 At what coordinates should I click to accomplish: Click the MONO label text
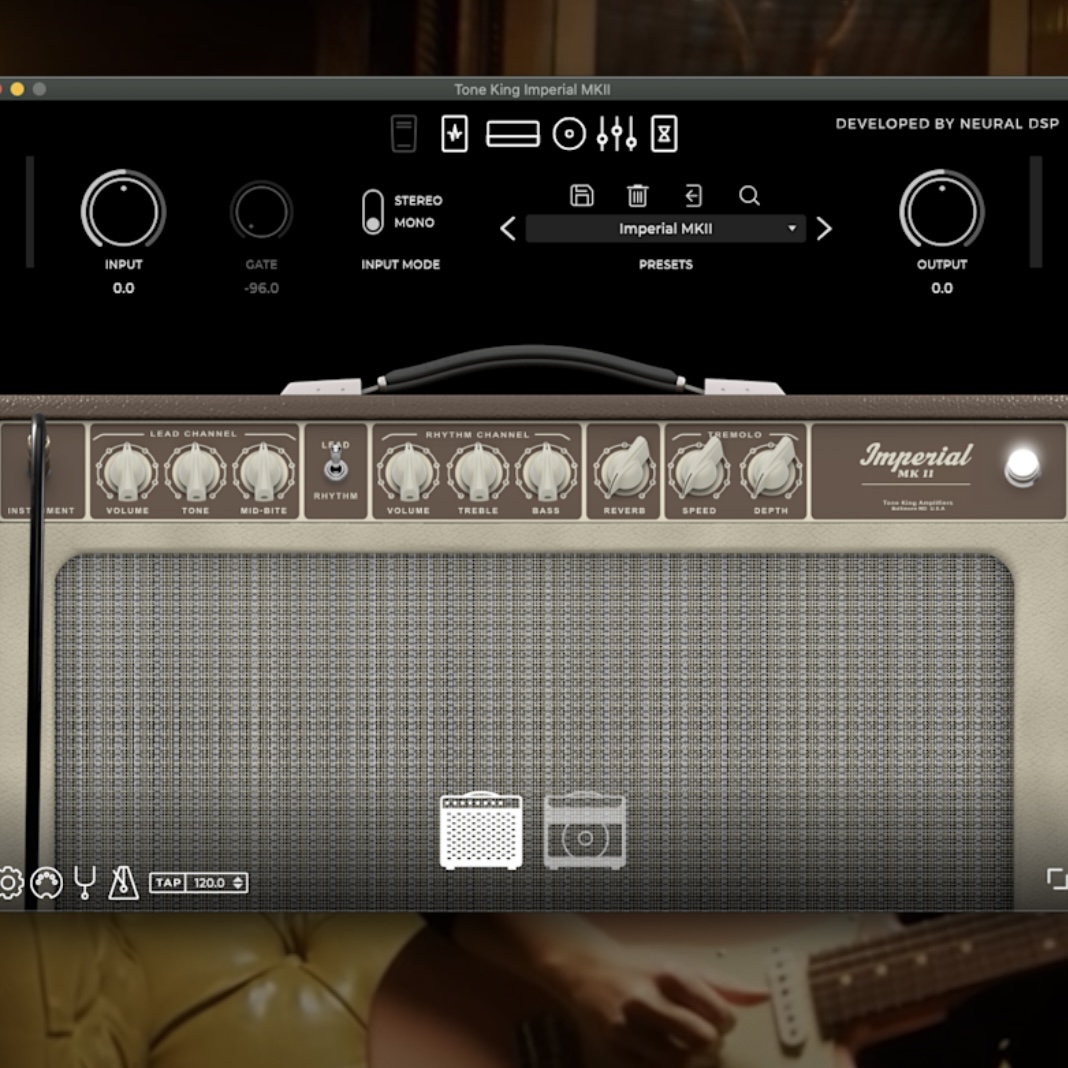[414, 223]
